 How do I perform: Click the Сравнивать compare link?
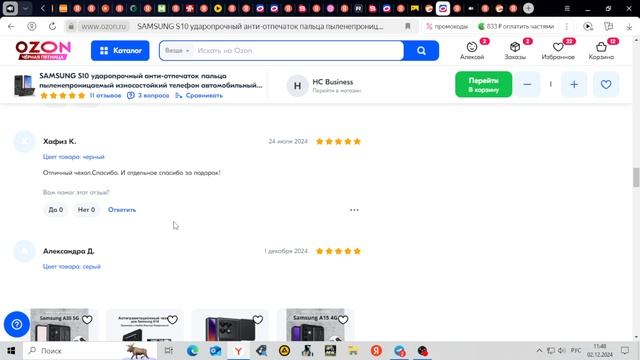pyautogui.click(x=199, y=96)
